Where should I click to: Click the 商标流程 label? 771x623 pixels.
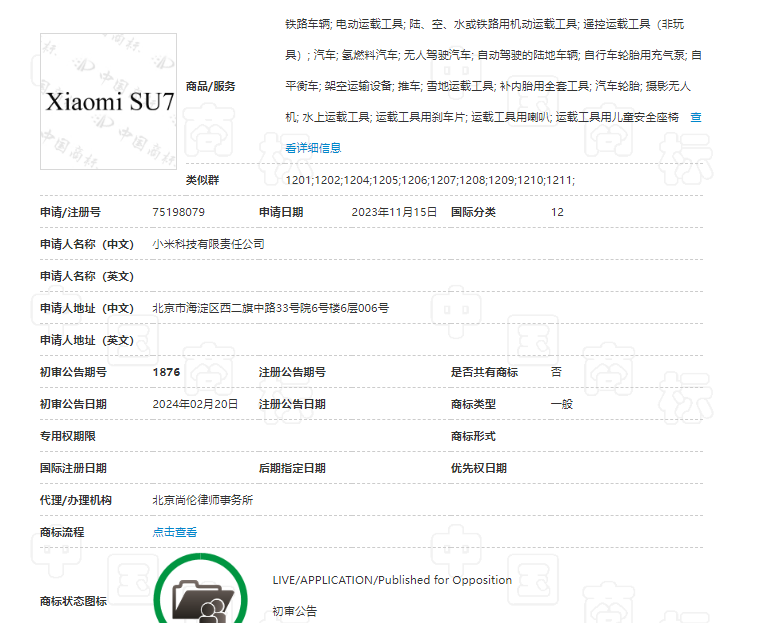[x=62, y=532]
